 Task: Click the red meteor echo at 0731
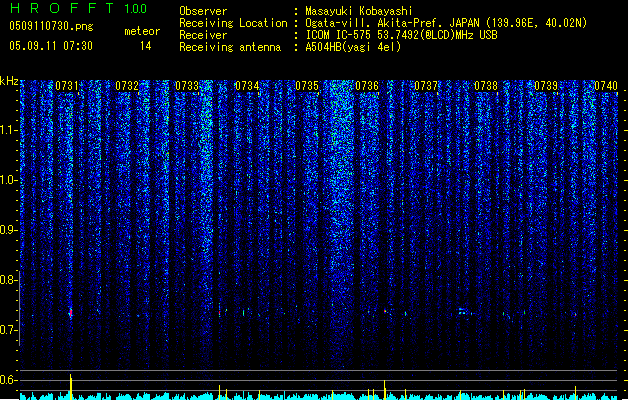[x=71, y=313]
